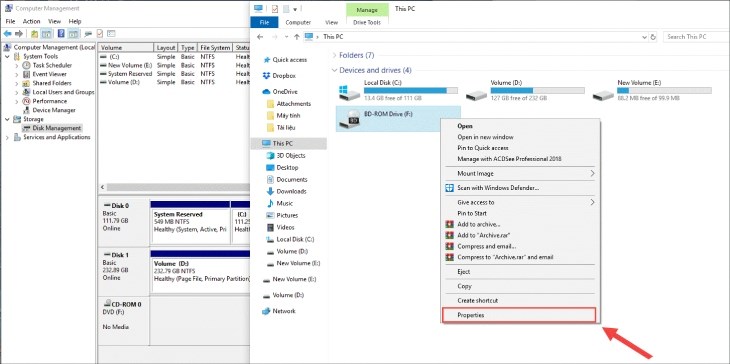
Task: Expand Folders (7) group
Action: point(334,55)
